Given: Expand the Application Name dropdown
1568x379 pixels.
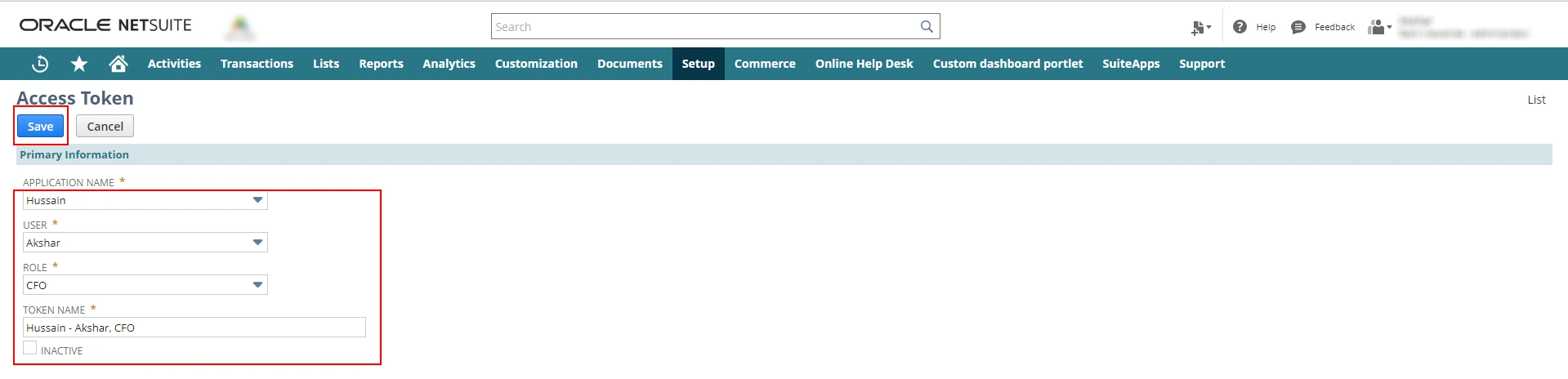Looking at the screenshot, I should coord(257,200).
